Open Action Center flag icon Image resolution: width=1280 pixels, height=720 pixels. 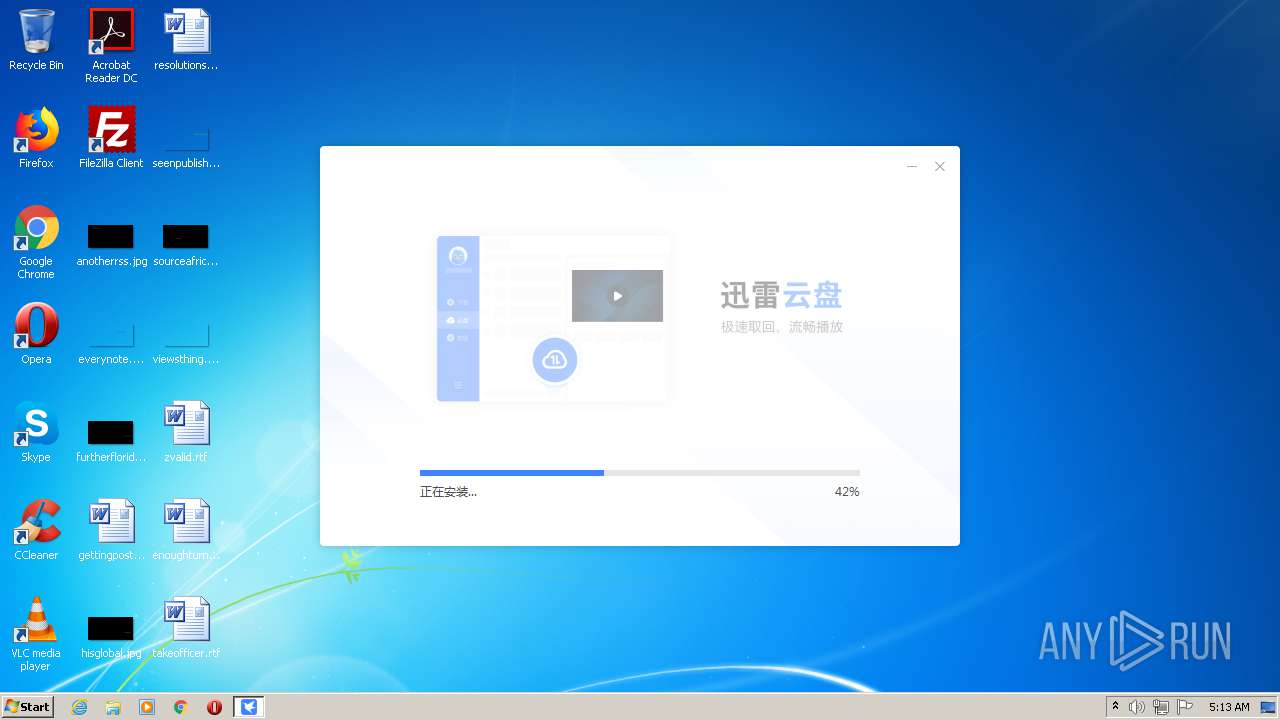(x=1185, y=707)
